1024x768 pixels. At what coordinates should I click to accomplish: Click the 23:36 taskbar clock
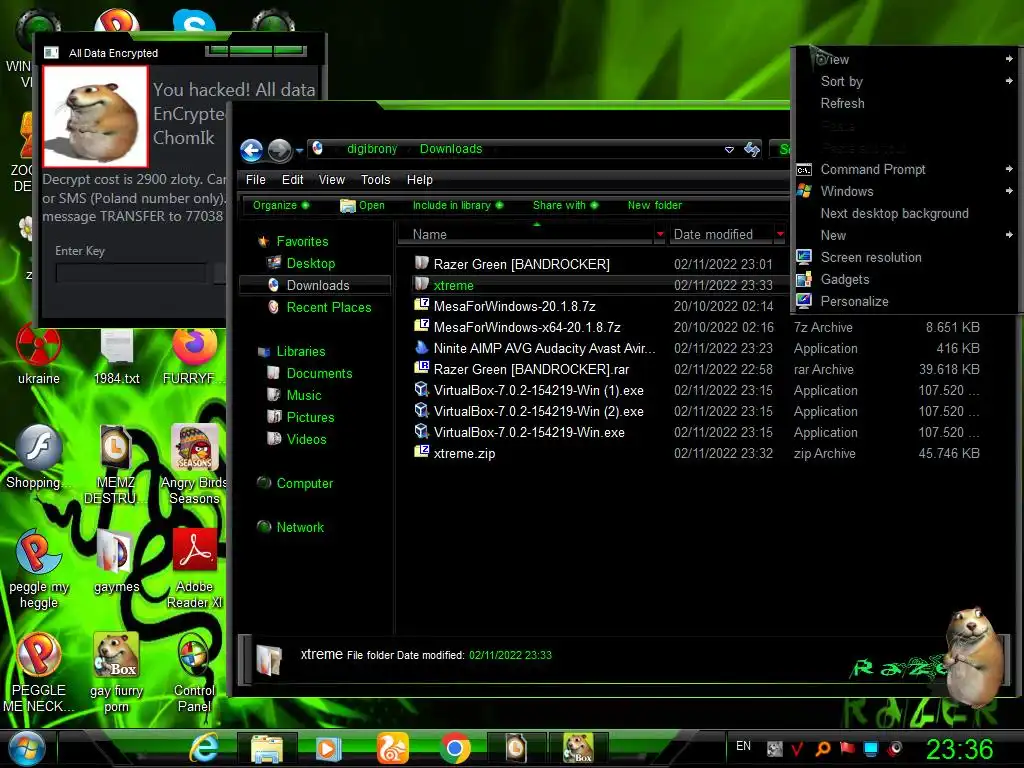tap(959, 749)
